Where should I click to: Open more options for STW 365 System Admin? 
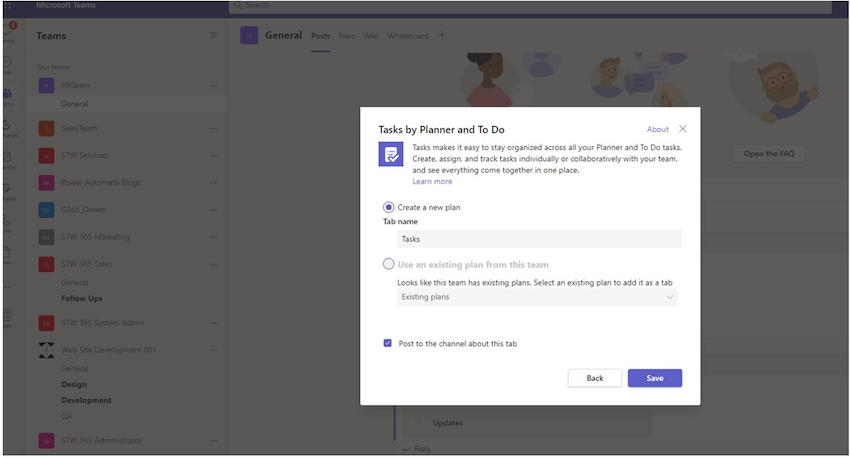[213, 323]
